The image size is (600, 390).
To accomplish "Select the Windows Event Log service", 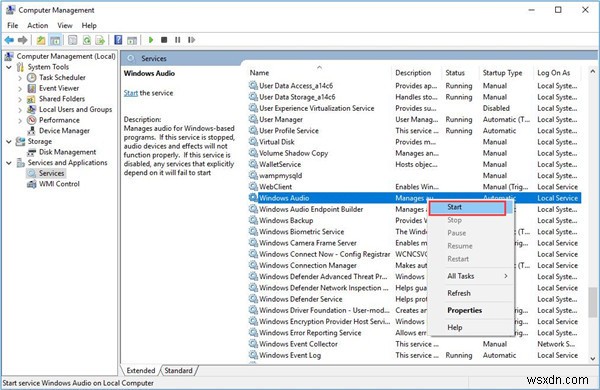I will click(415, 355).
